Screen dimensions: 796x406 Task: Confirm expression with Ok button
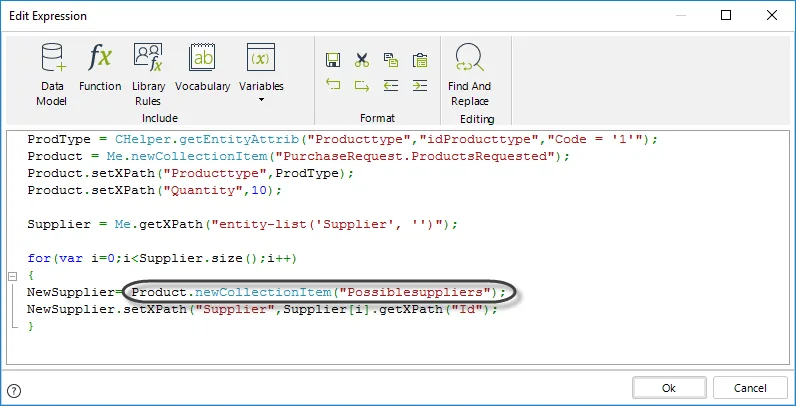(x=669, y=388)
